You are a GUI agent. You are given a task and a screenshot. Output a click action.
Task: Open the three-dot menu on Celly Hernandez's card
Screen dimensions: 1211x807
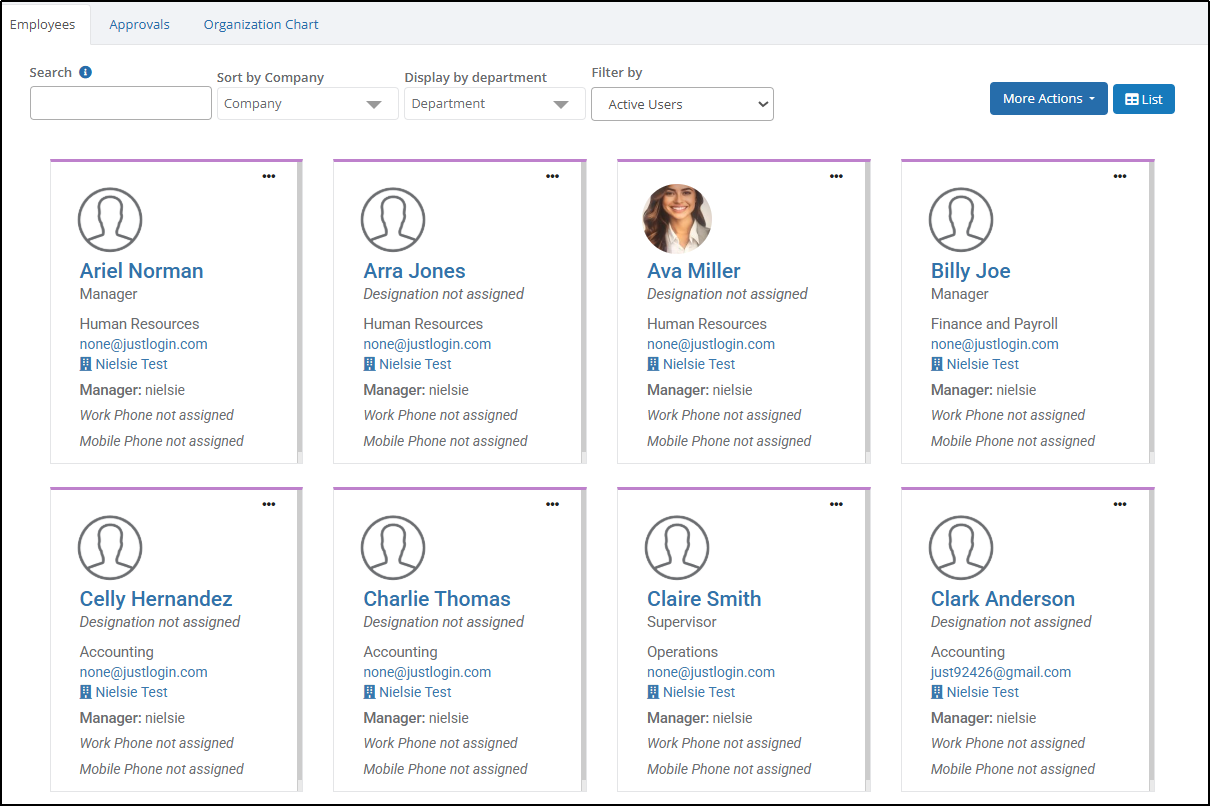pos(268,504)
